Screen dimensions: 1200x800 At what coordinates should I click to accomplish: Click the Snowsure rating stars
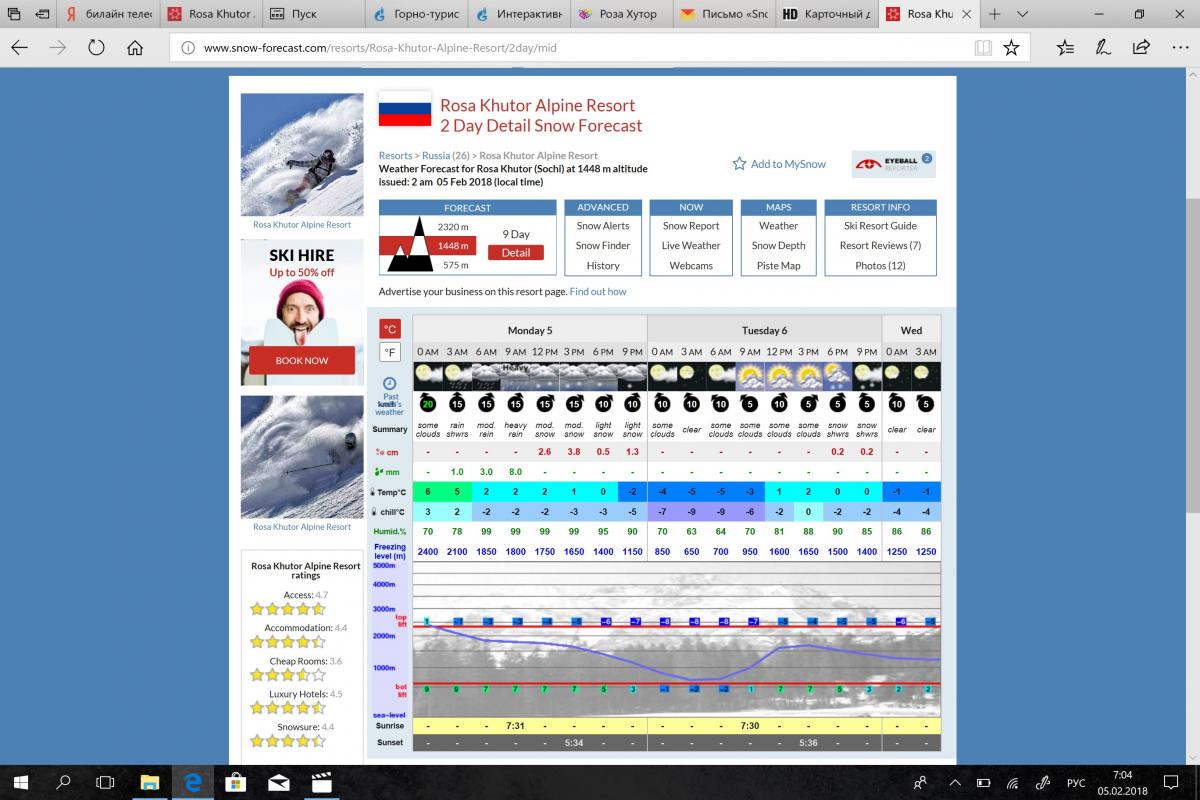point(287,741)
